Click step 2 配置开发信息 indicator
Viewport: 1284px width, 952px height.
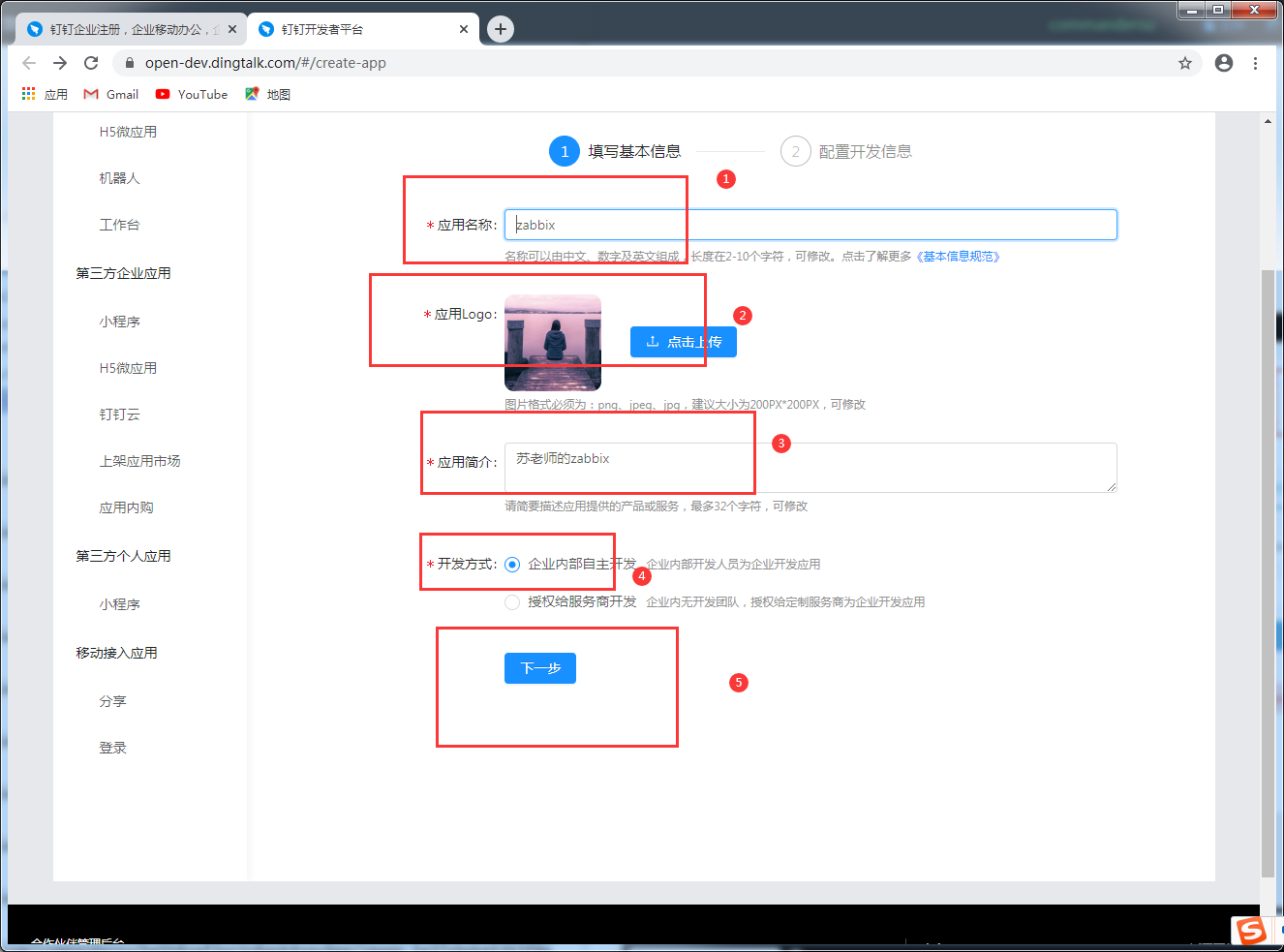click(846, 151)
